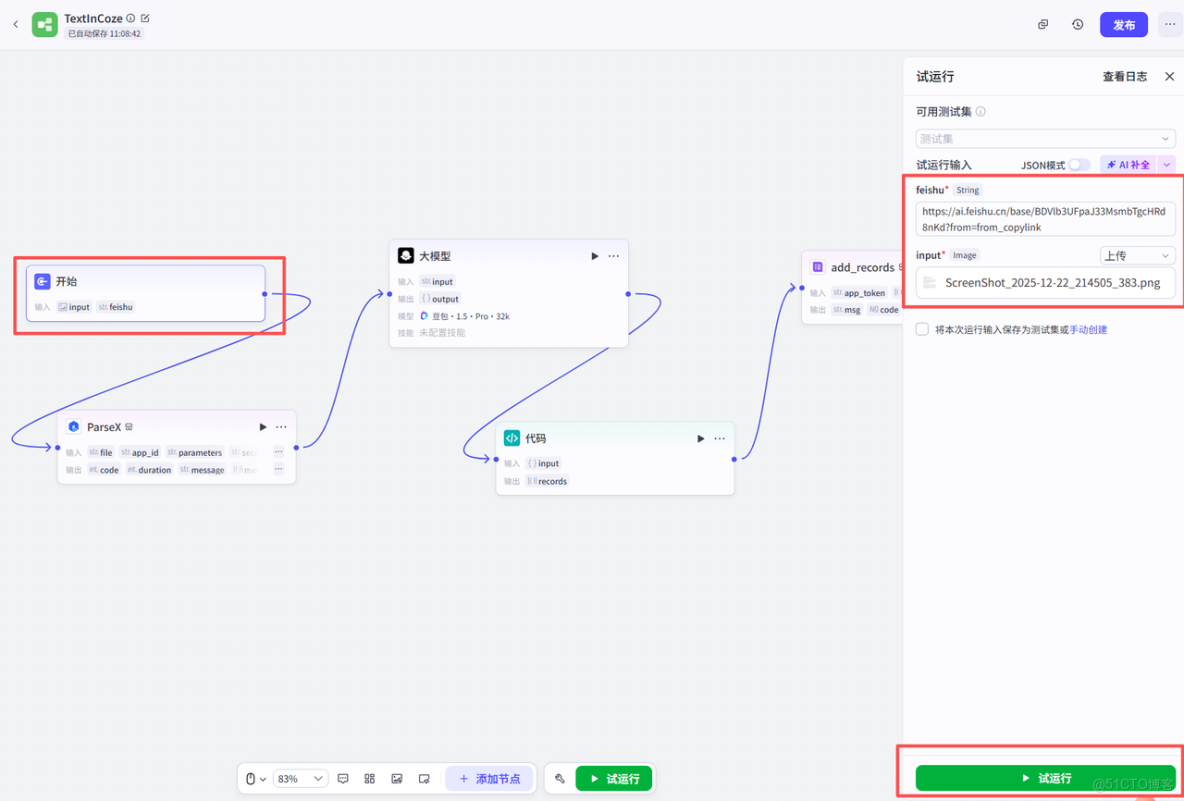Select the frame tool icon near zoom control
This screenshot has width=1184, height=801.
tap(424, 778)
